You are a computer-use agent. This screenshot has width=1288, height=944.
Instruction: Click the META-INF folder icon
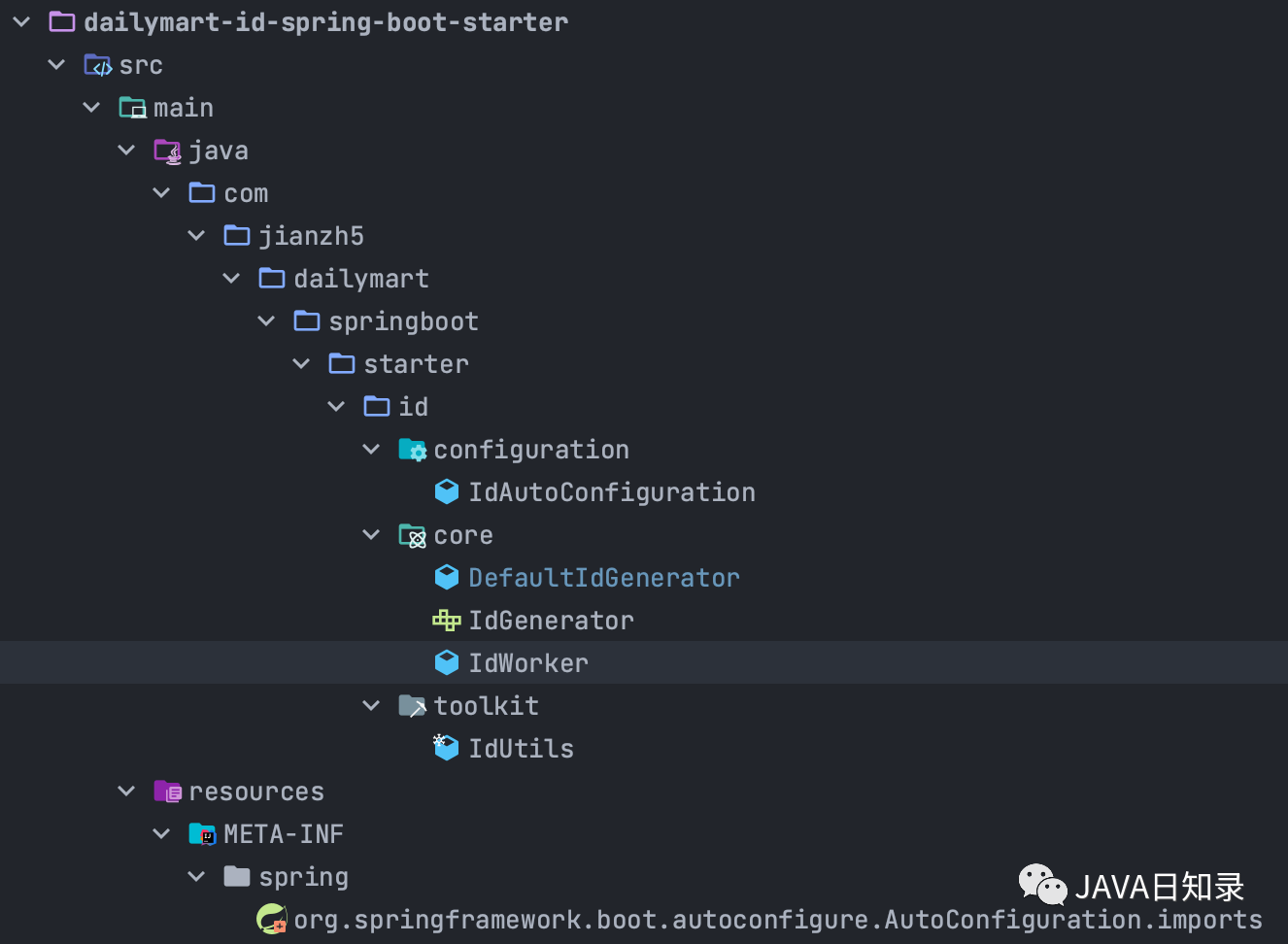tap(202, 834)
